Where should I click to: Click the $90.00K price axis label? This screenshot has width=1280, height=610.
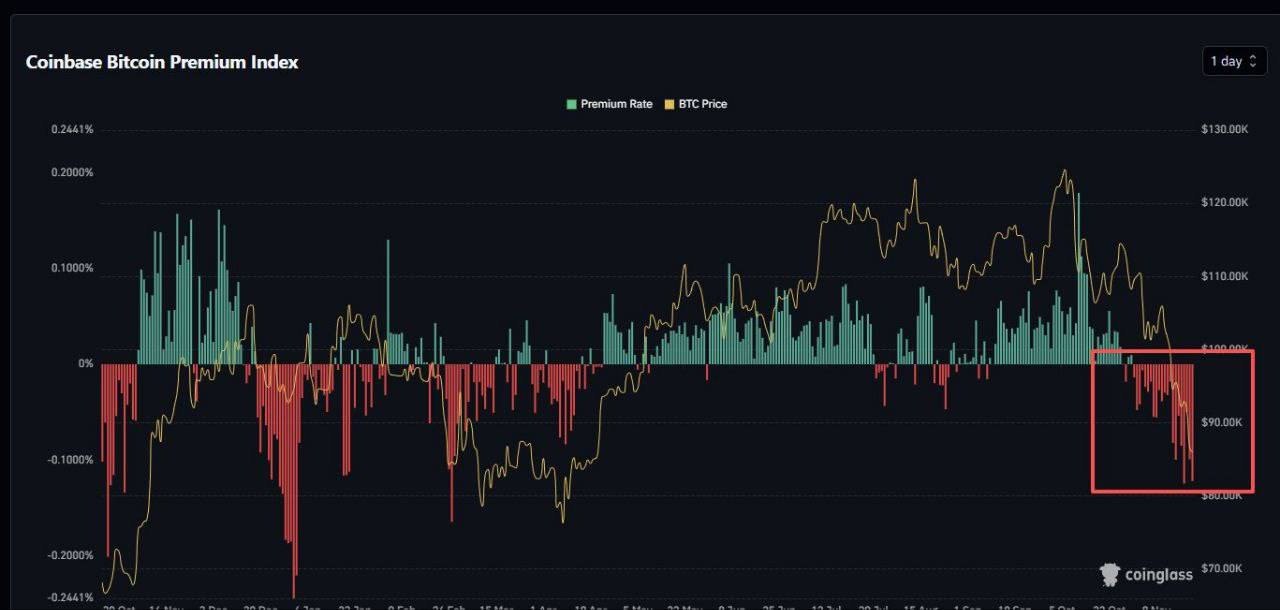coord(1222,422)
